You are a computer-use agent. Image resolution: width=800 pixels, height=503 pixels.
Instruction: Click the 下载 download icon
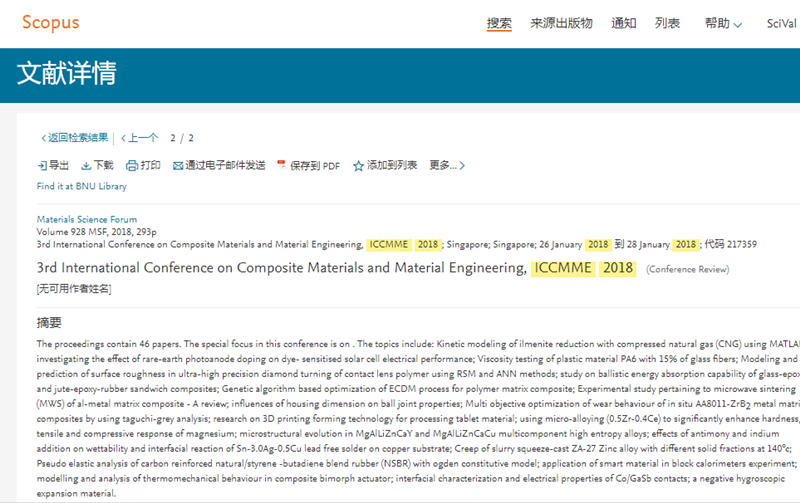(x=86, y=165)
